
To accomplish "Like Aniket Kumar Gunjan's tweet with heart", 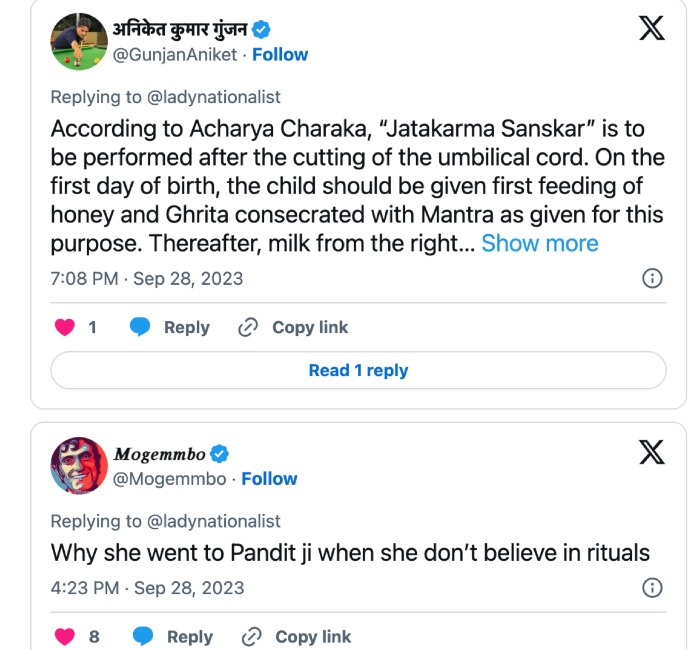I will [64, 327].
